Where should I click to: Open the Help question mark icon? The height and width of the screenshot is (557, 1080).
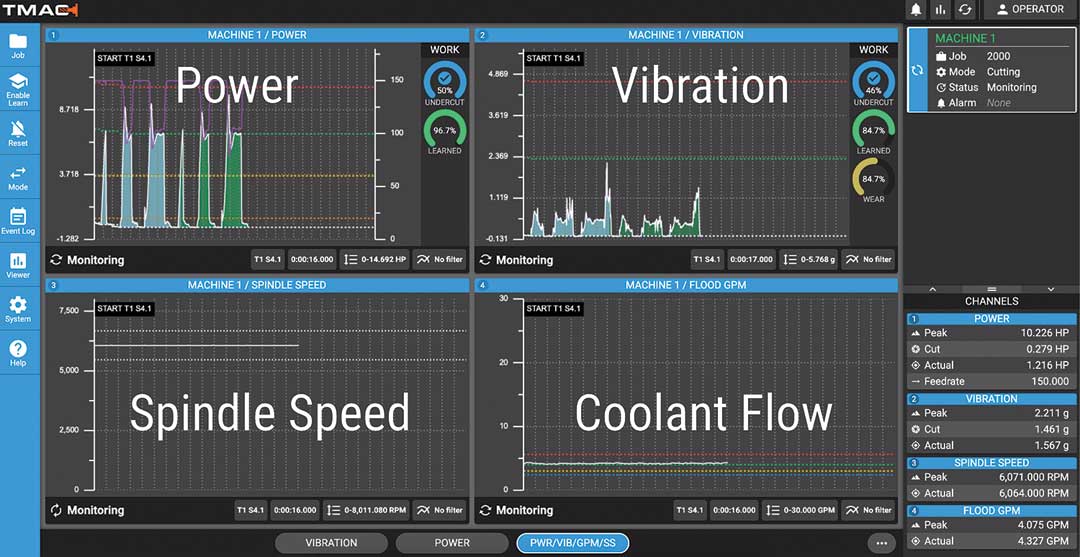(x=18, y=352)
